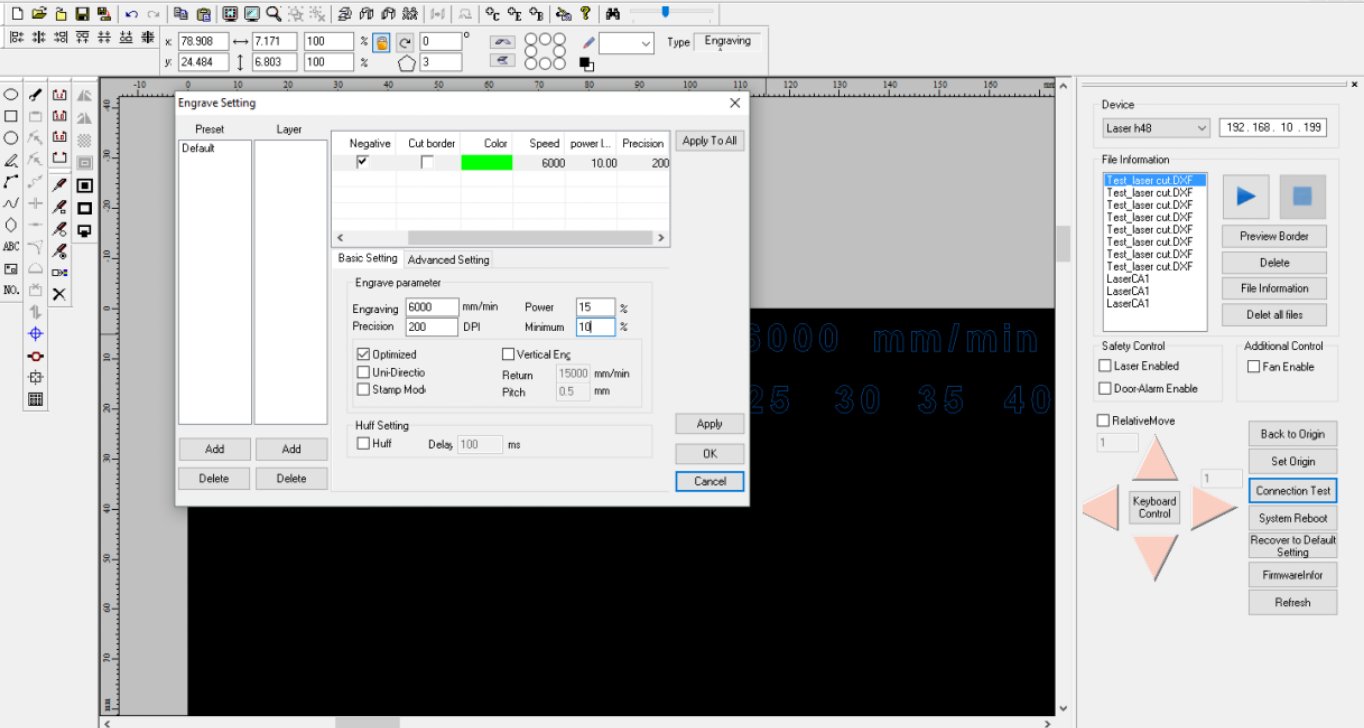
Task: Click the right arrow jog button
Action: coord(1214,508)
